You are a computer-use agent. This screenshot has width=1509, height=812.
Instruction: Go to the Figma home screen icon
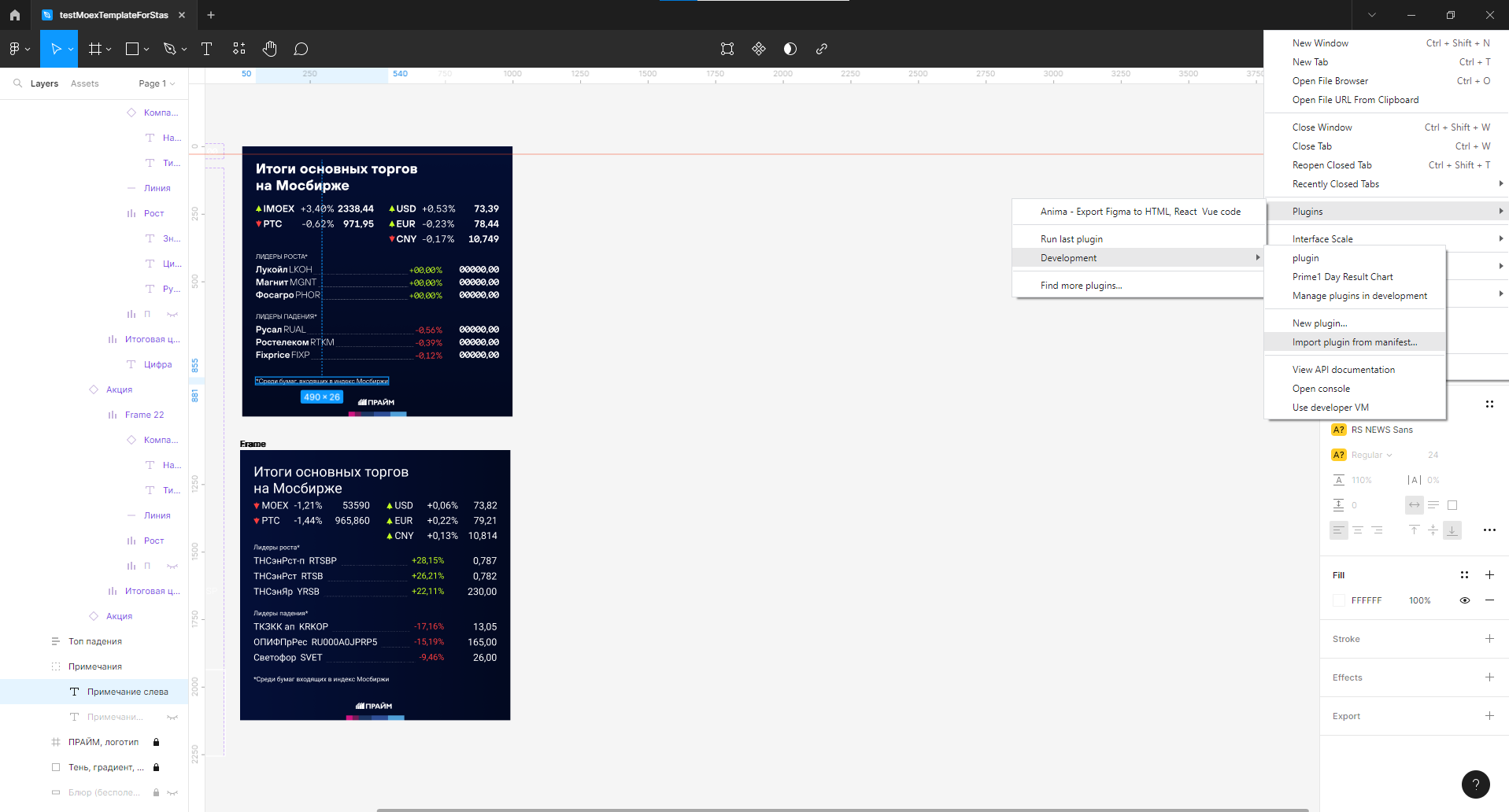[x=14, y=15]
